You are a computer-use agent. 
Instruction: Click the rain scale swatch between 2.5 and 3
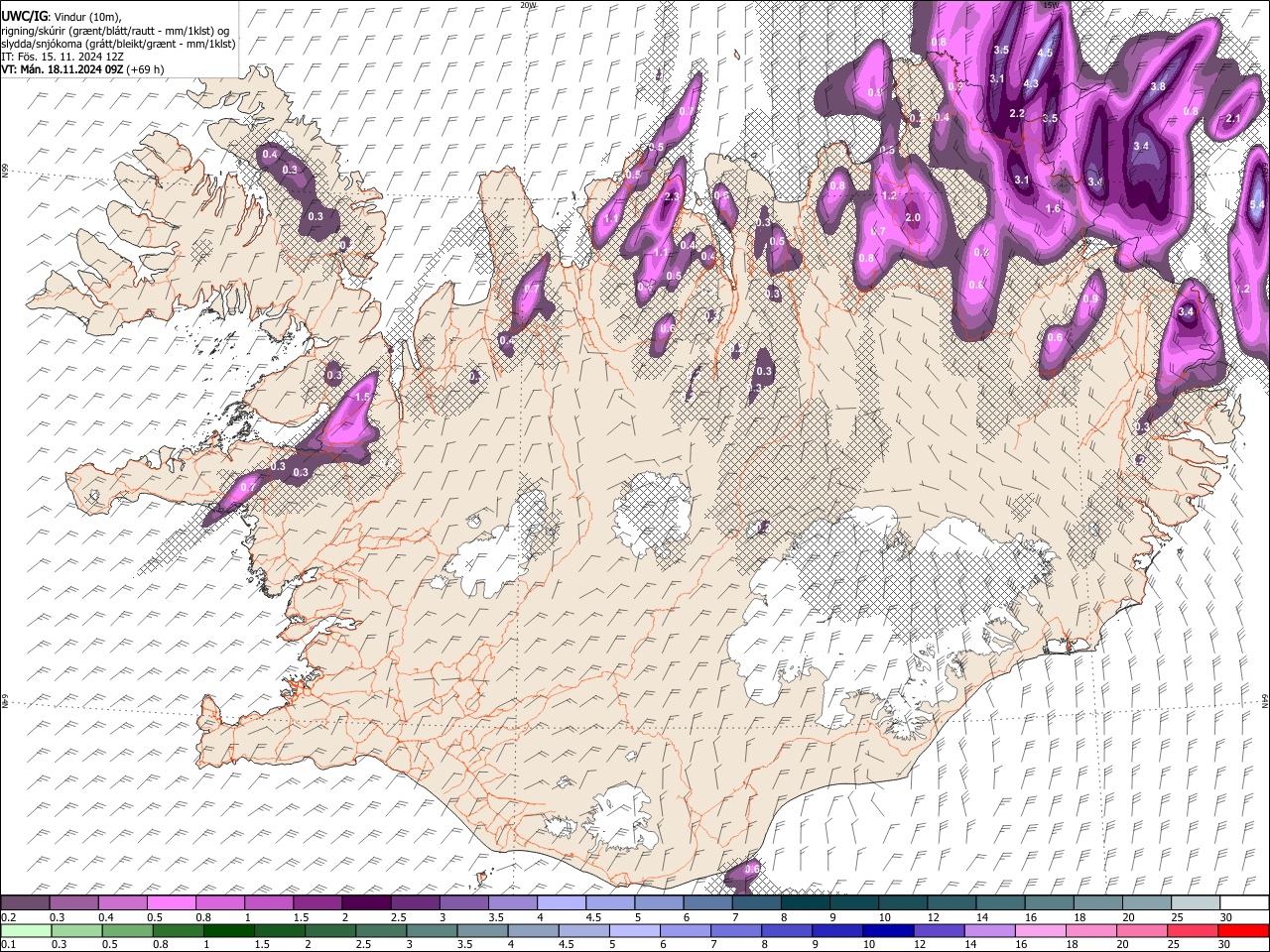coord(381,930)
